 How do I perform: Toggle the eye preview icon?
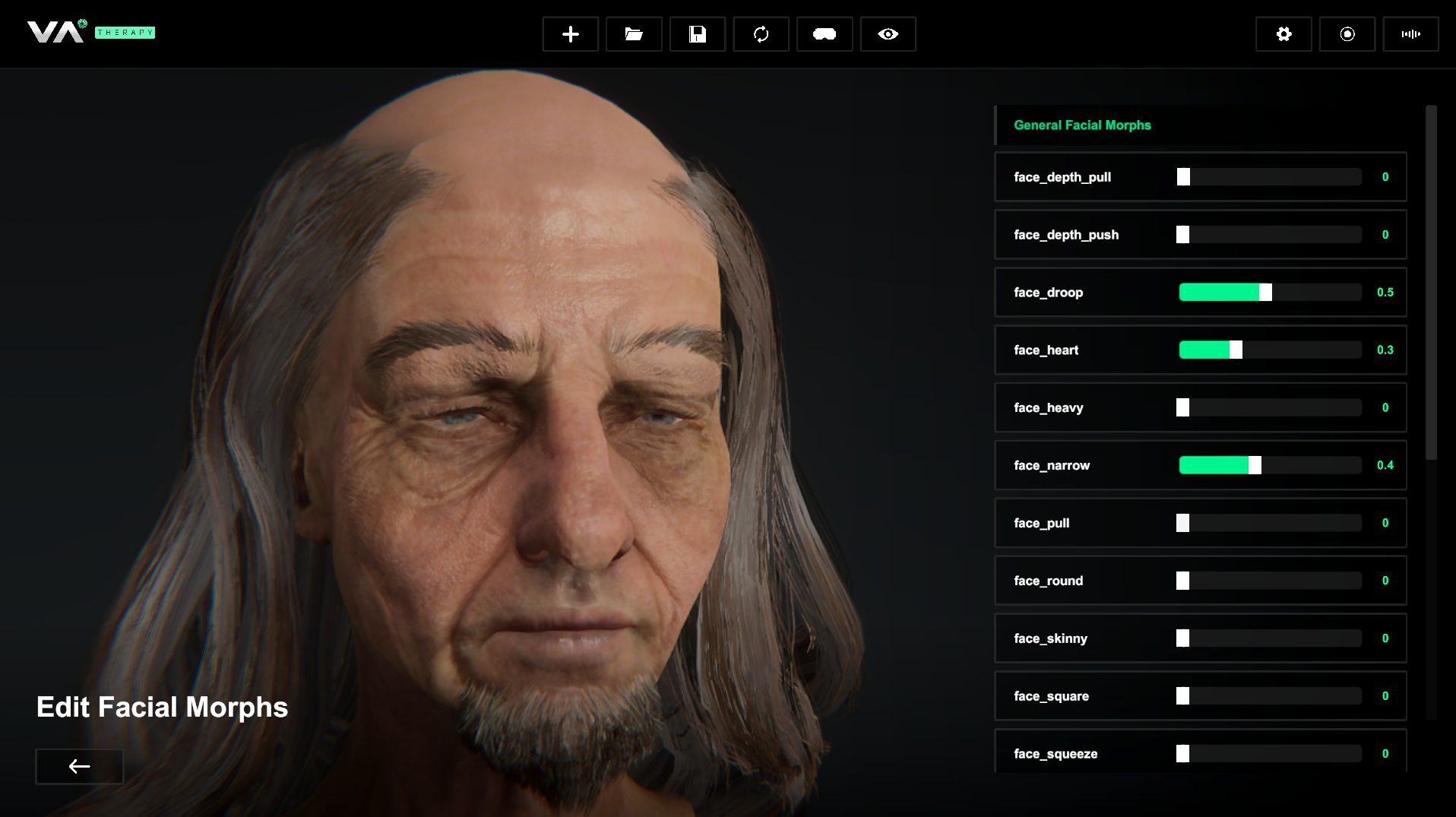coord(888,34)
